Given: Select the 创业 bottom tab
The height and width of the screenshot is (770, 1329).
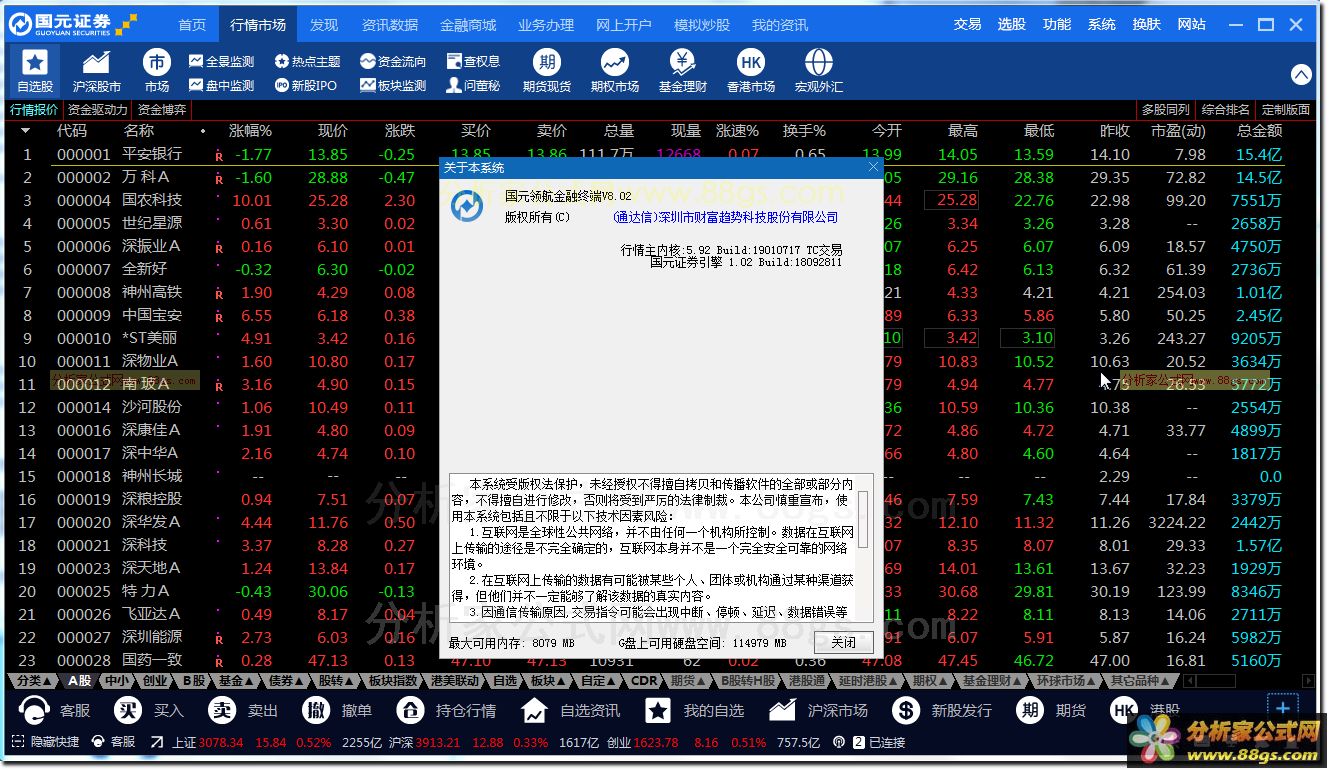Looking at the screenshot, I should pos(155,681).
